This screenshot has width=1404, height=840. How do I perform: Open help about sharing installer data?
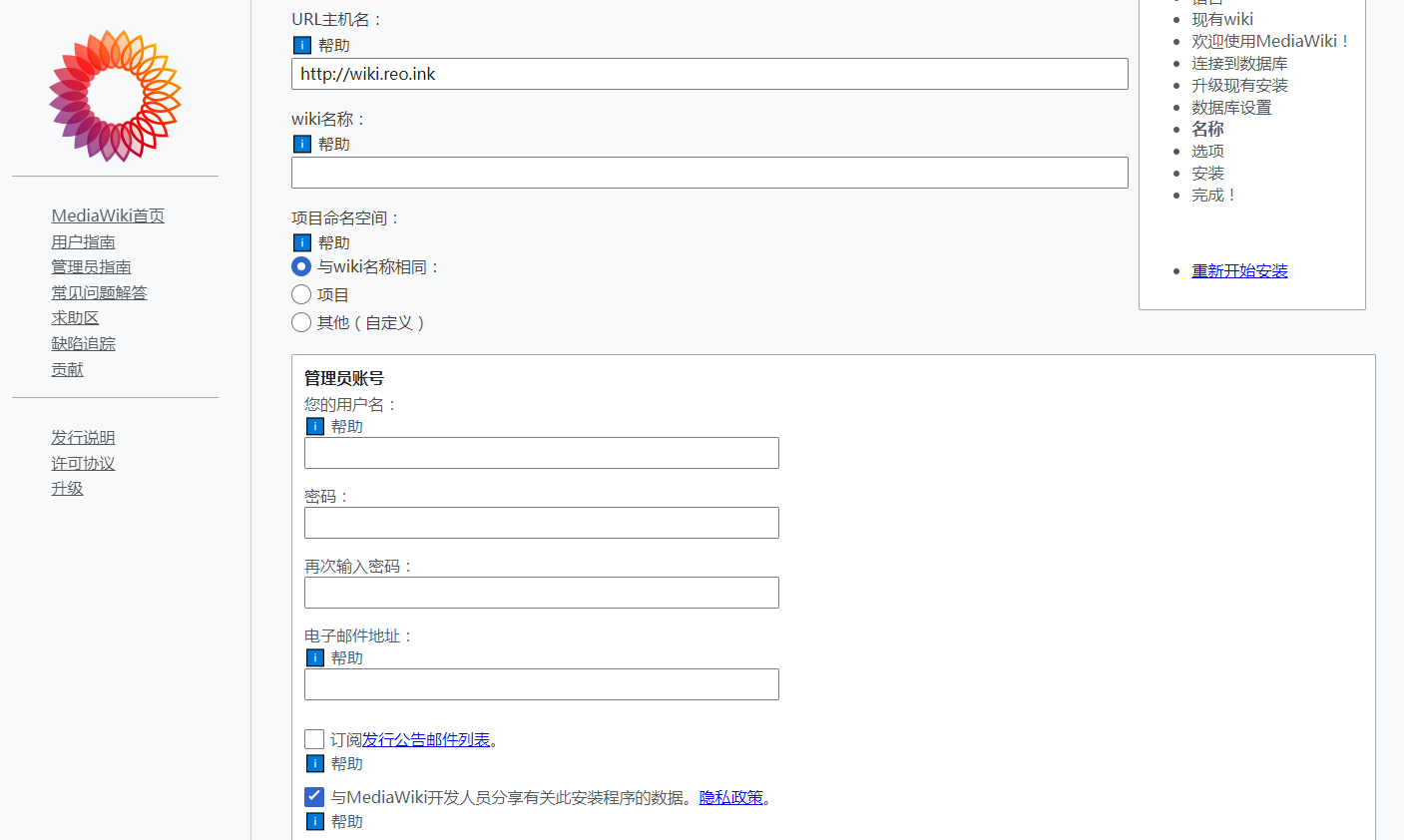315,821
